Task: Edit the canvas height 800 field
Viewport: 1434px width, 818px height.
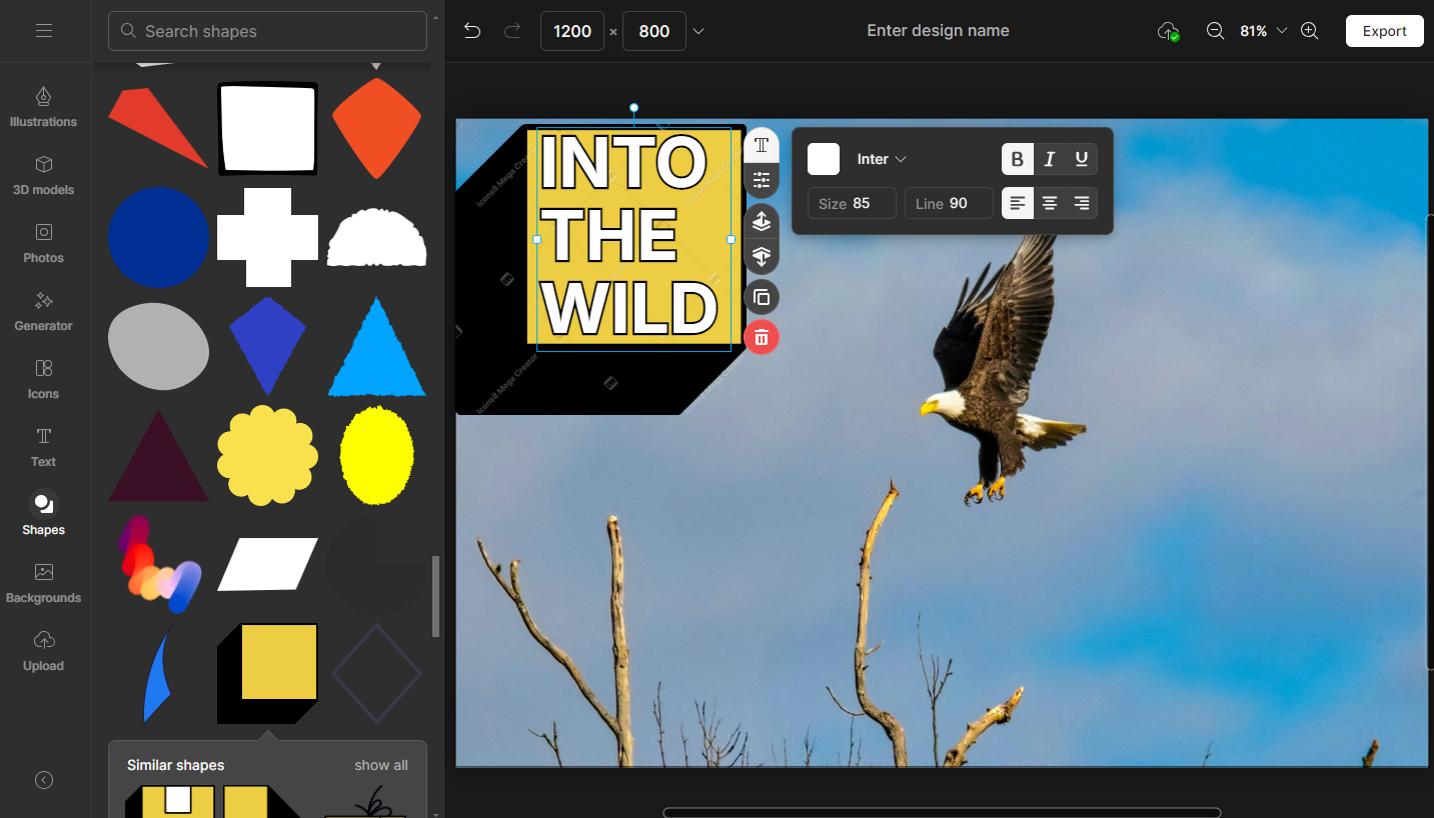Action: click(x=654, y=31)
